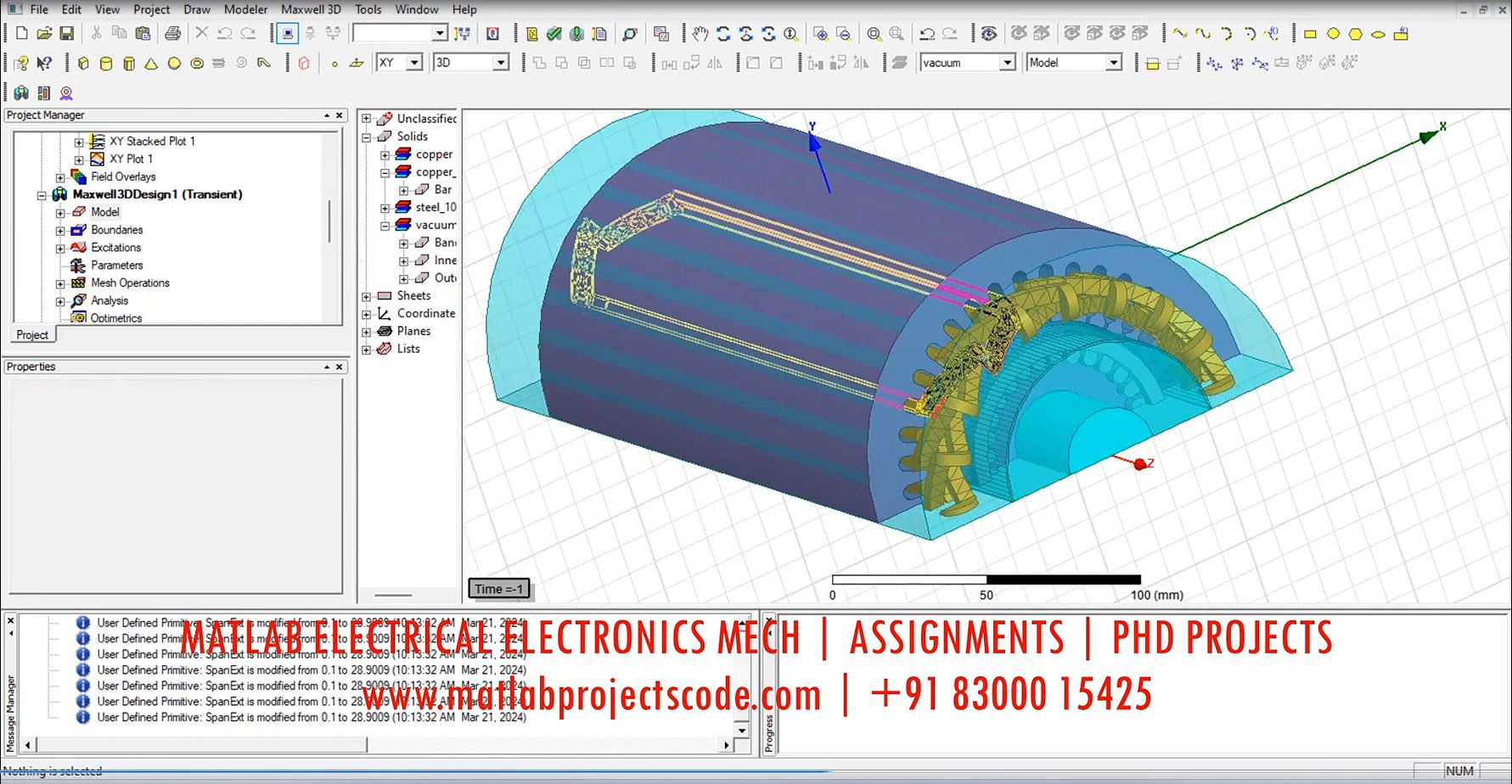Switch to the Project tab

32,334
